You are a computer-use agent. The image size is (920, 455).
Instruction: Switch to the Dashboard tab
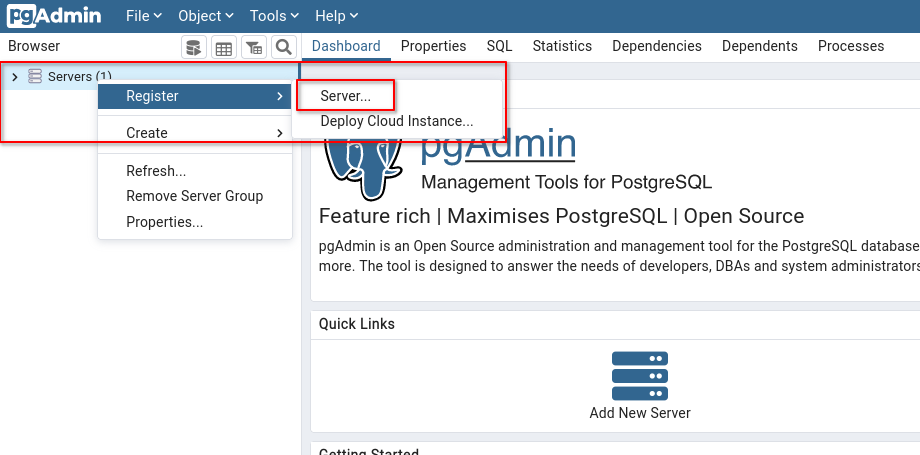click(x=346, y=46)
